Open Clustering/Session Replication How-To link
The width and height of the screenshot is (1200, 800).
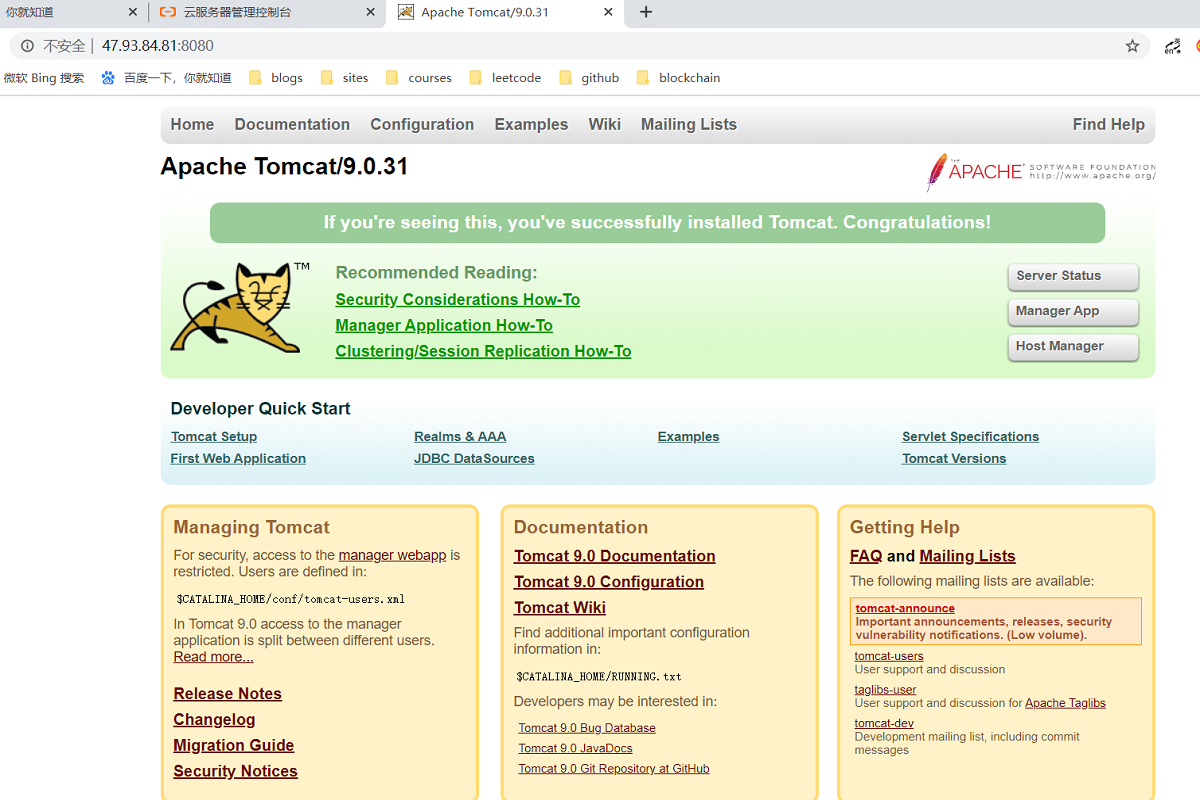[483, 352]
